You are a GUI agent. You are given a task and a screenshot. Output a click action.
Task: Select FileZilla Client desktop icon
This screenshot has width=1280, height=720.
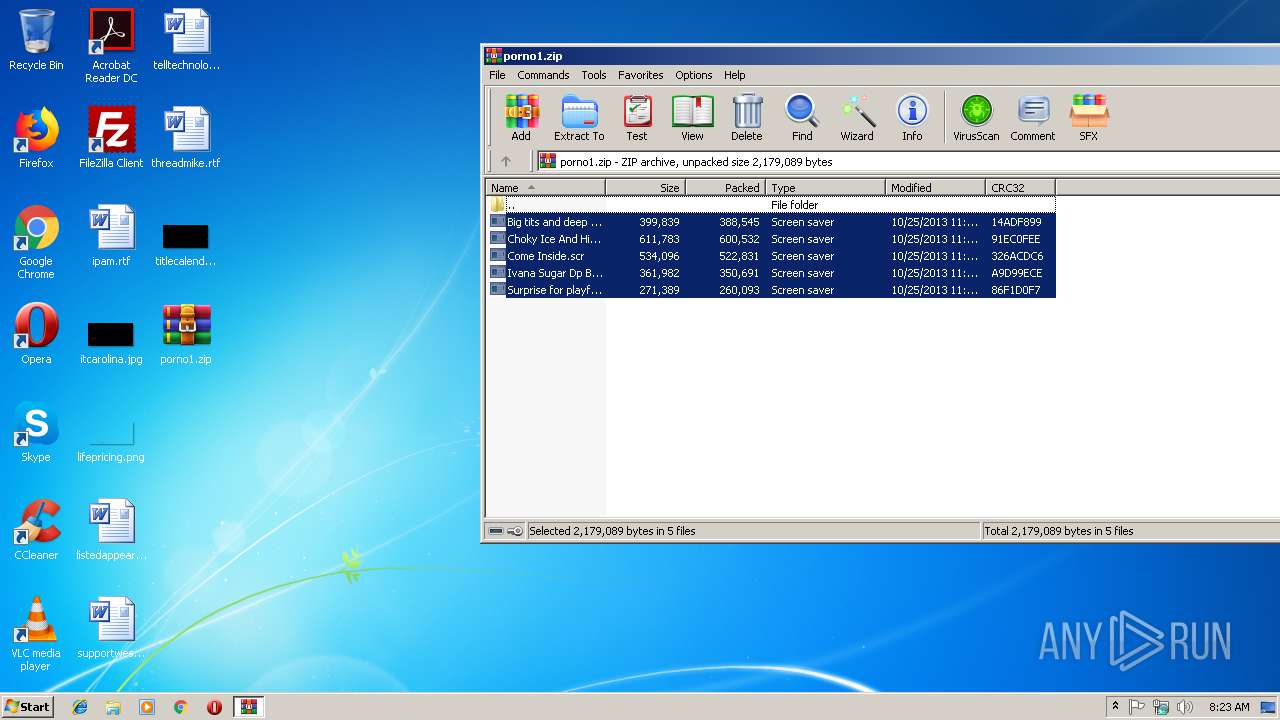point(111,138)
